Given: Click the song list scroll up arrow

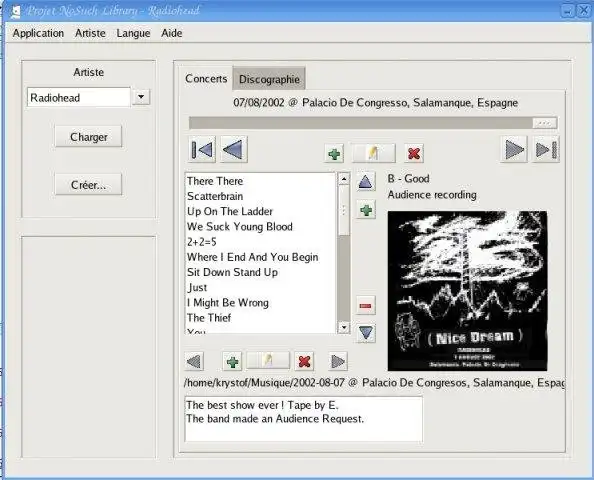Looking at the screenshot, I should tap(344, 178).
